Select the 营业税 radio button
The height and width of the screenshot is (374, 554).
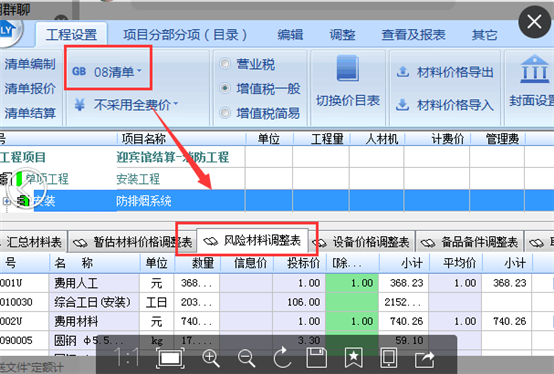pos(225,64)
